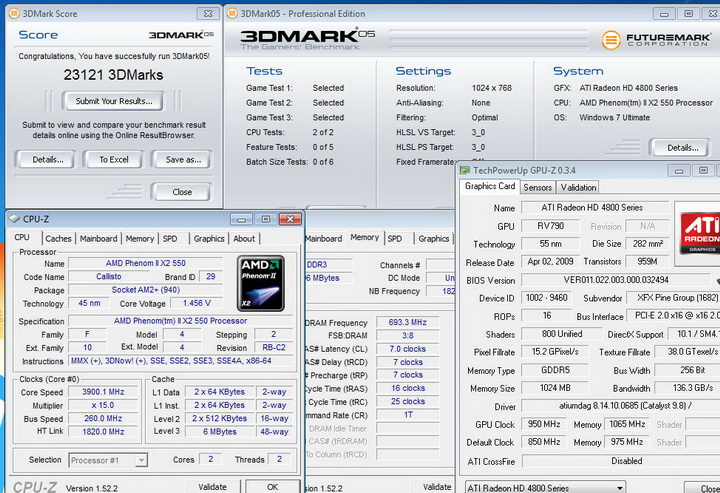Click Validate in background CPU-Z window
The height and width of the screenshot is (493, 720).
pyautogui.click(x=437, y=487)
